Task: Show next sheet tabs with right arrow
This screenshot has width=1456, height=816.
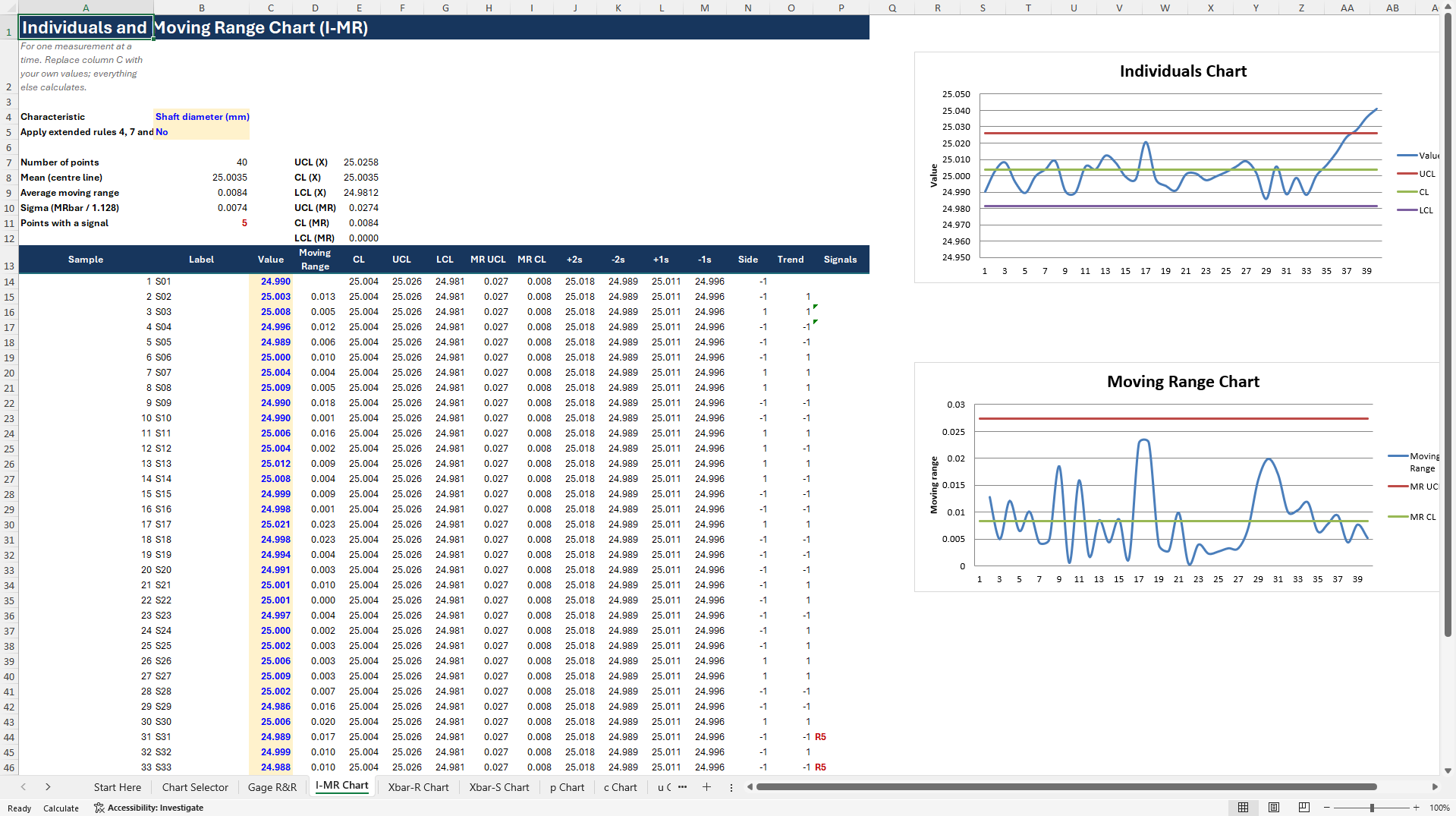Action: click(48, 787)
